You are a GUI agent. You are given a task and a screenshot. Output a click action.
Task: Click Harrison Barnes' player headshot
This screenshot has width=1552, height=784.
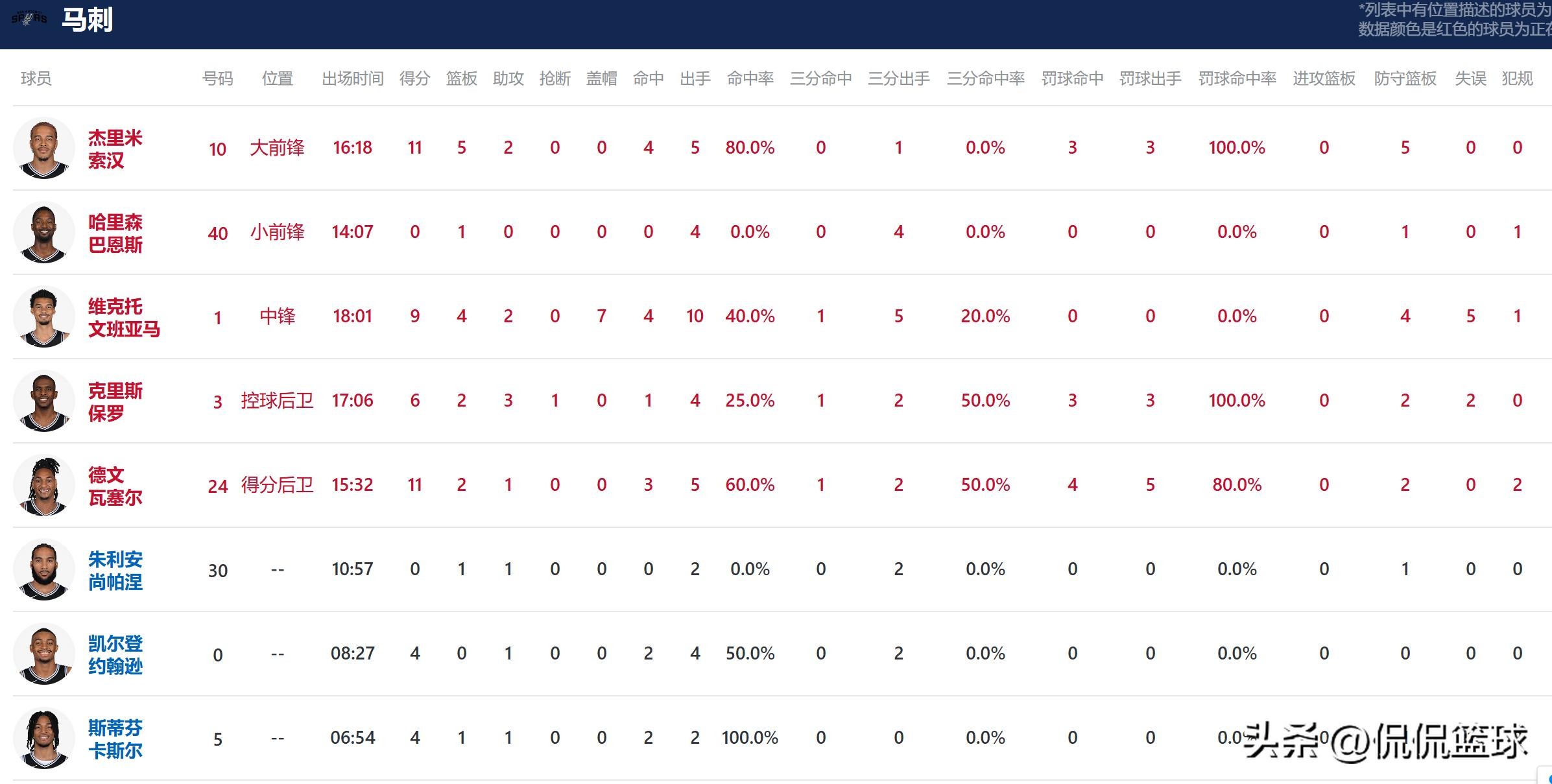click(44, 232)
